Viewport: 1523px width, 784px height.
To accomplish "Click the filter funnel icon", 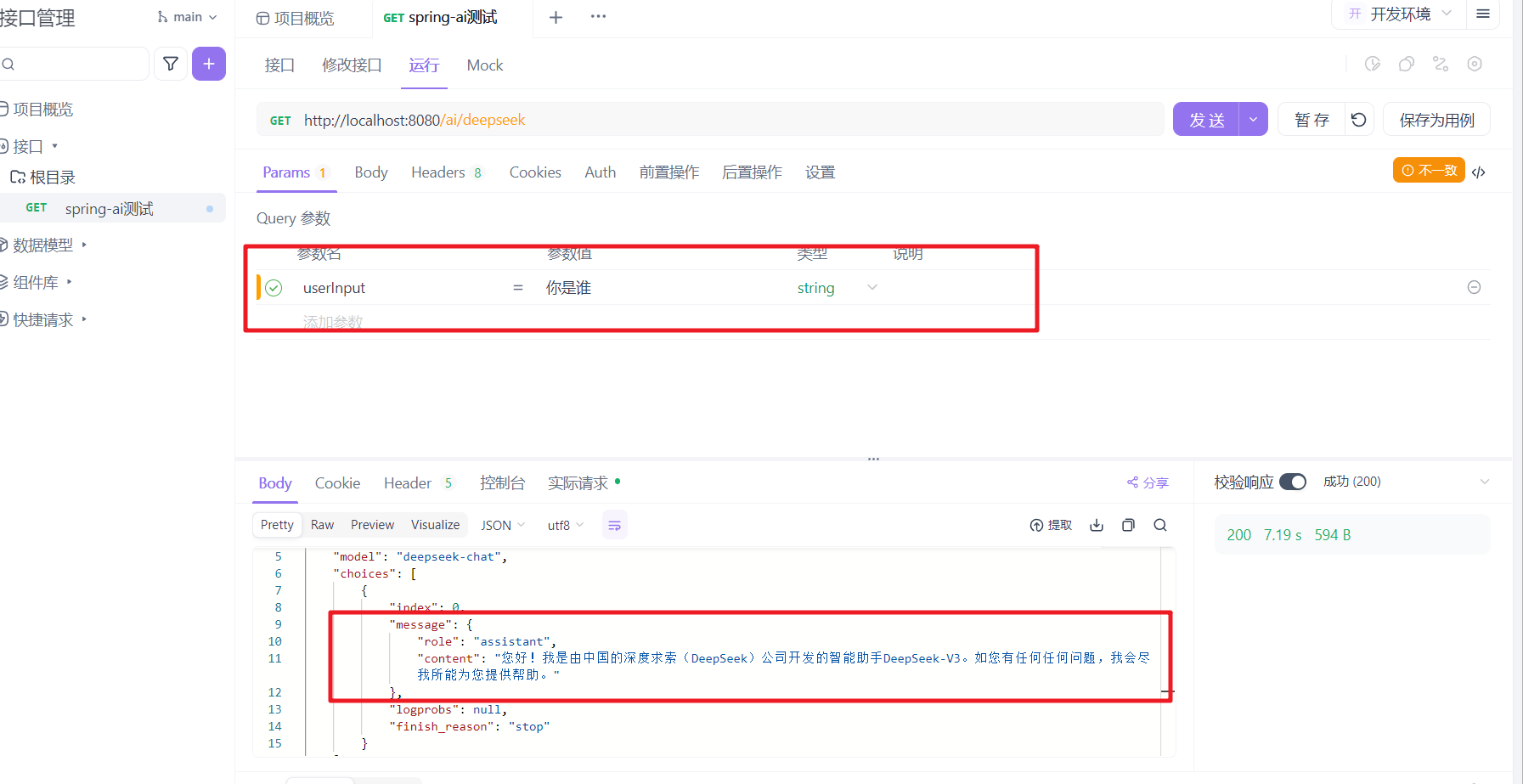I will click(x=171, y=64).
